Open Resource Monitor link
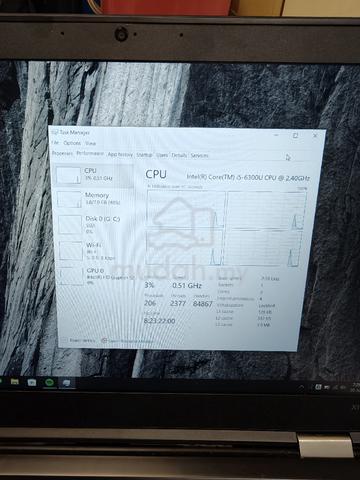The image size is (360, 480). pos(130,341)
